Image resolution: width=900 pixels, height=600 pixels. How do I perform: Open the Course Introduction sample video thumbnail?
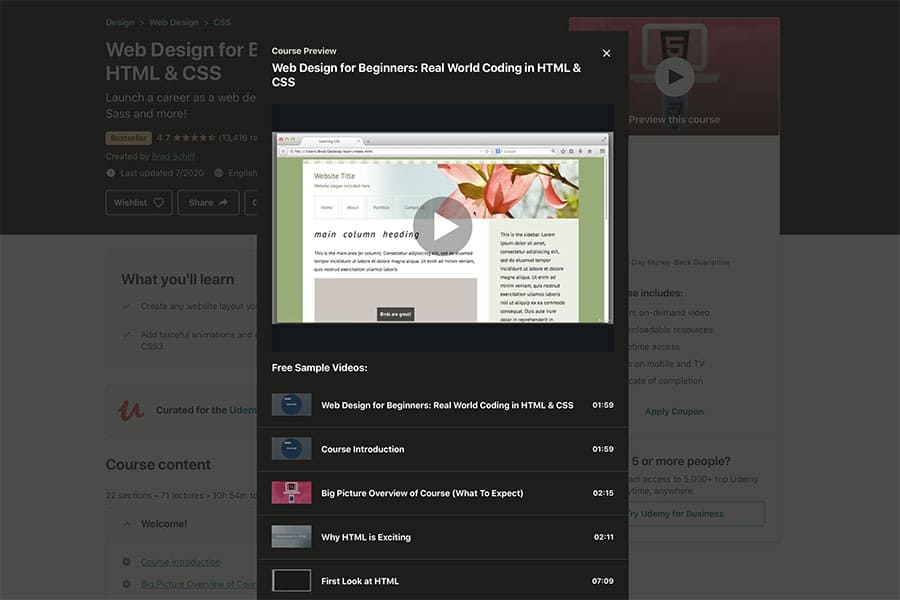pos(292,449)
